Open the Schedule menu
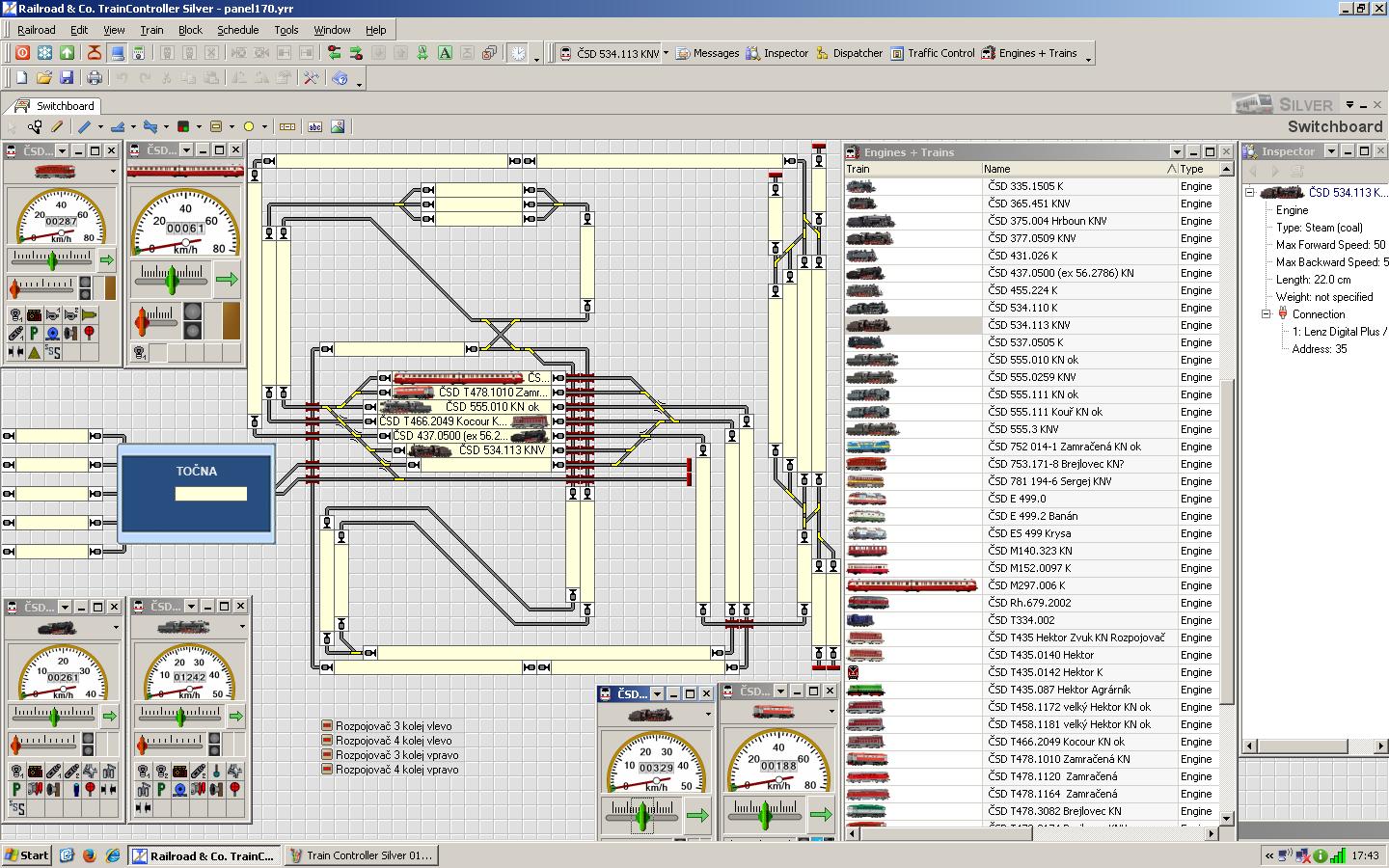 237,30
